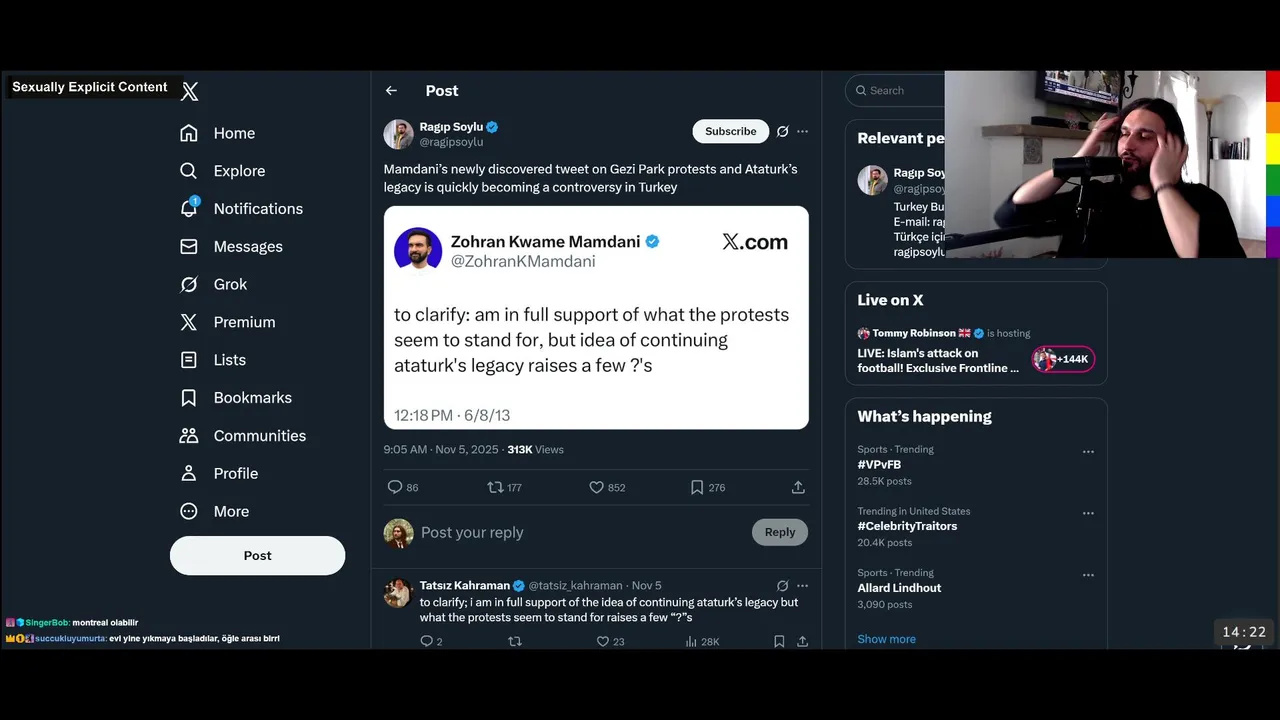Open the post's three-dot more menu

pyautogui.click(x=802, y=131)
